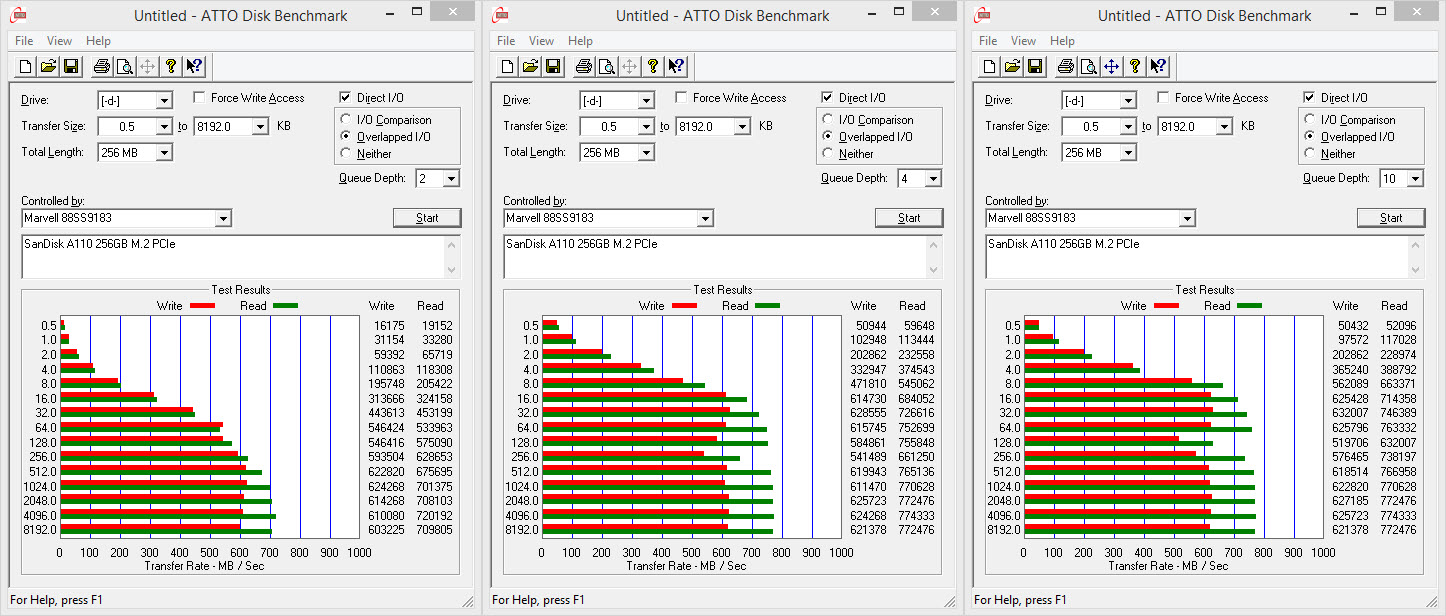
Task: Open Print Preview icon in Queue Depth 10 window
Action: tap(1088, 67)
